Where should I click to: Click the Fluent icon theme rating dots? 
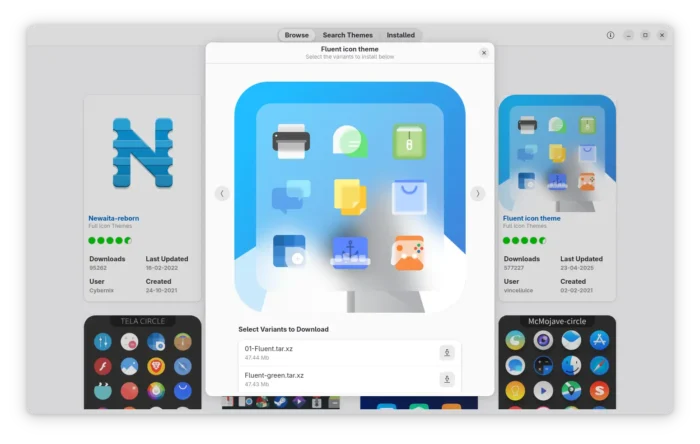525,241
